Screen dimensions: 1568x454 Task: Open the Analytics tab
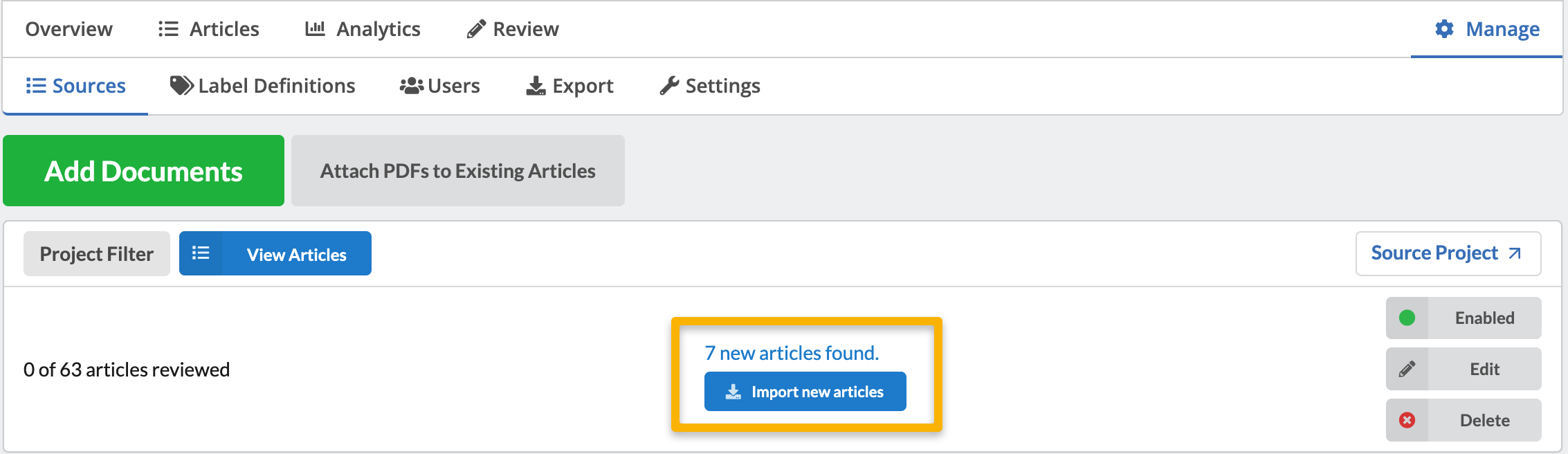tap(363, 29)
